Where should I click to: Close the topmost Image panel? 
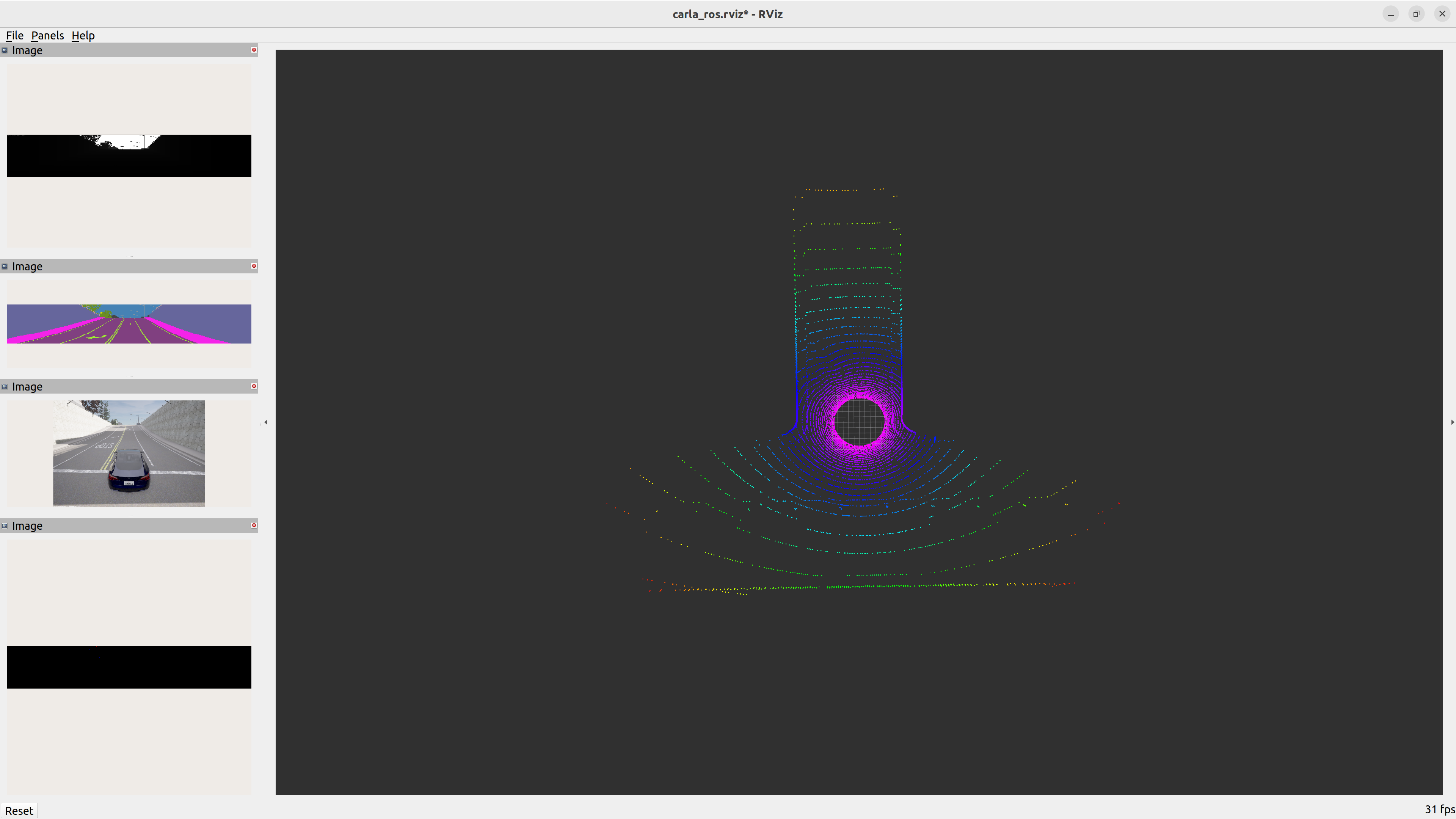[x=254, y=50]
